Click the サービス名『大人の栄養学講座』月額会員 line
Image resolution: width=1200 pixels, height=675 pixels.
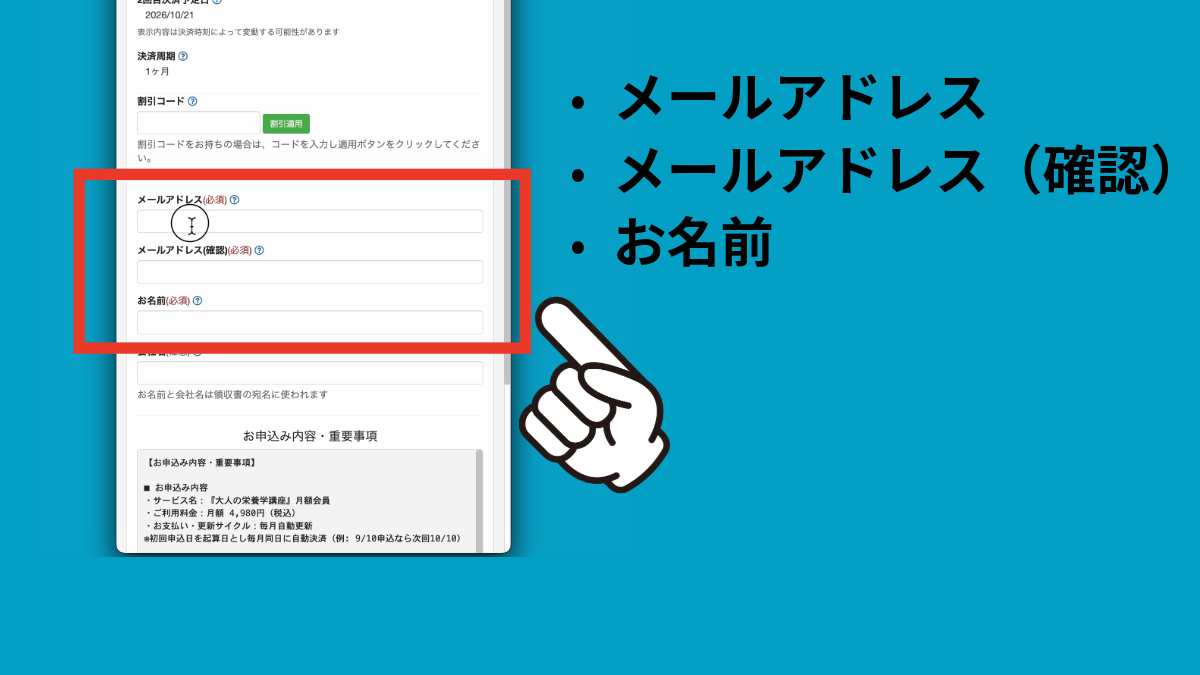pos(236,500)
